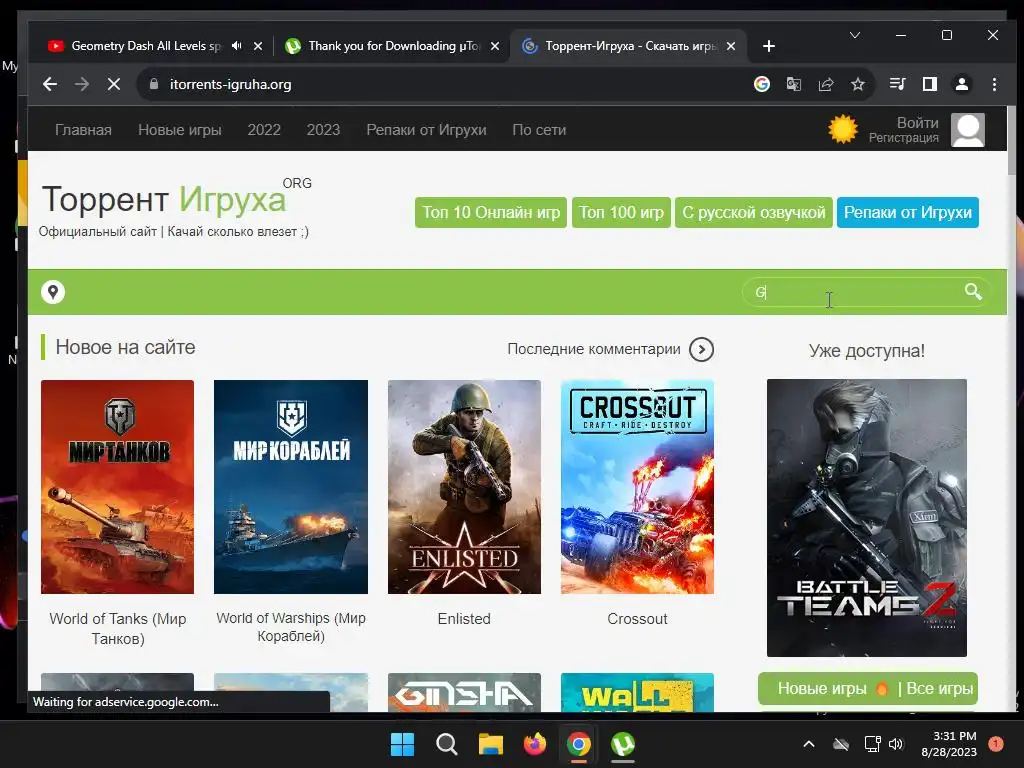
Task: Click the С русской озвучкой button
Action: 754,212
